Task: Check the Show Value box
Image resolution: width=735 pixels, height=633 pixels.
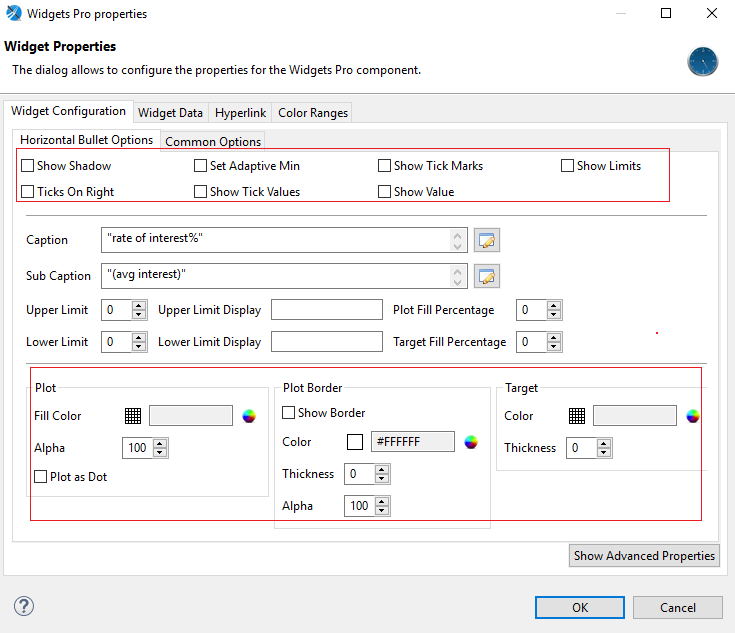Action: (x=384, y=191)
